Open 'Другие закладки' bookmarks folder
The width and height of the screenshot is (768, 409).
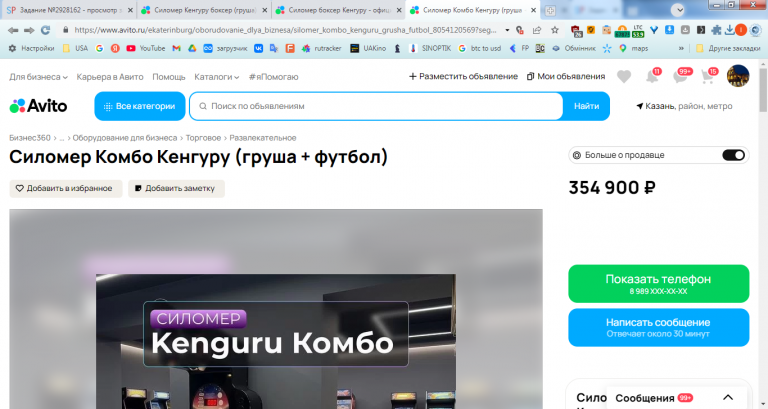[x=728, y=48]
